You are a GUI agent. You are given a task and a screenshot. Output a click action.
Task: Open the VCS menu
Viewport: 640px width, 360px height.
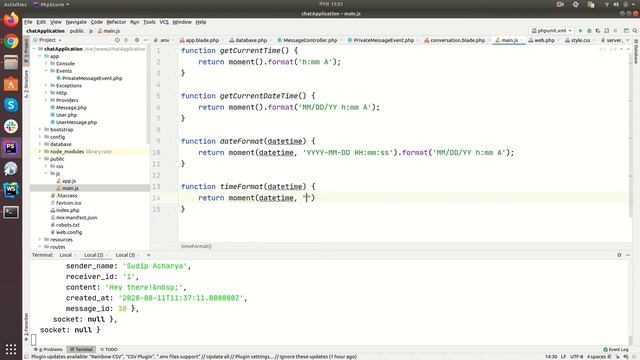click(x=164, y=22)
